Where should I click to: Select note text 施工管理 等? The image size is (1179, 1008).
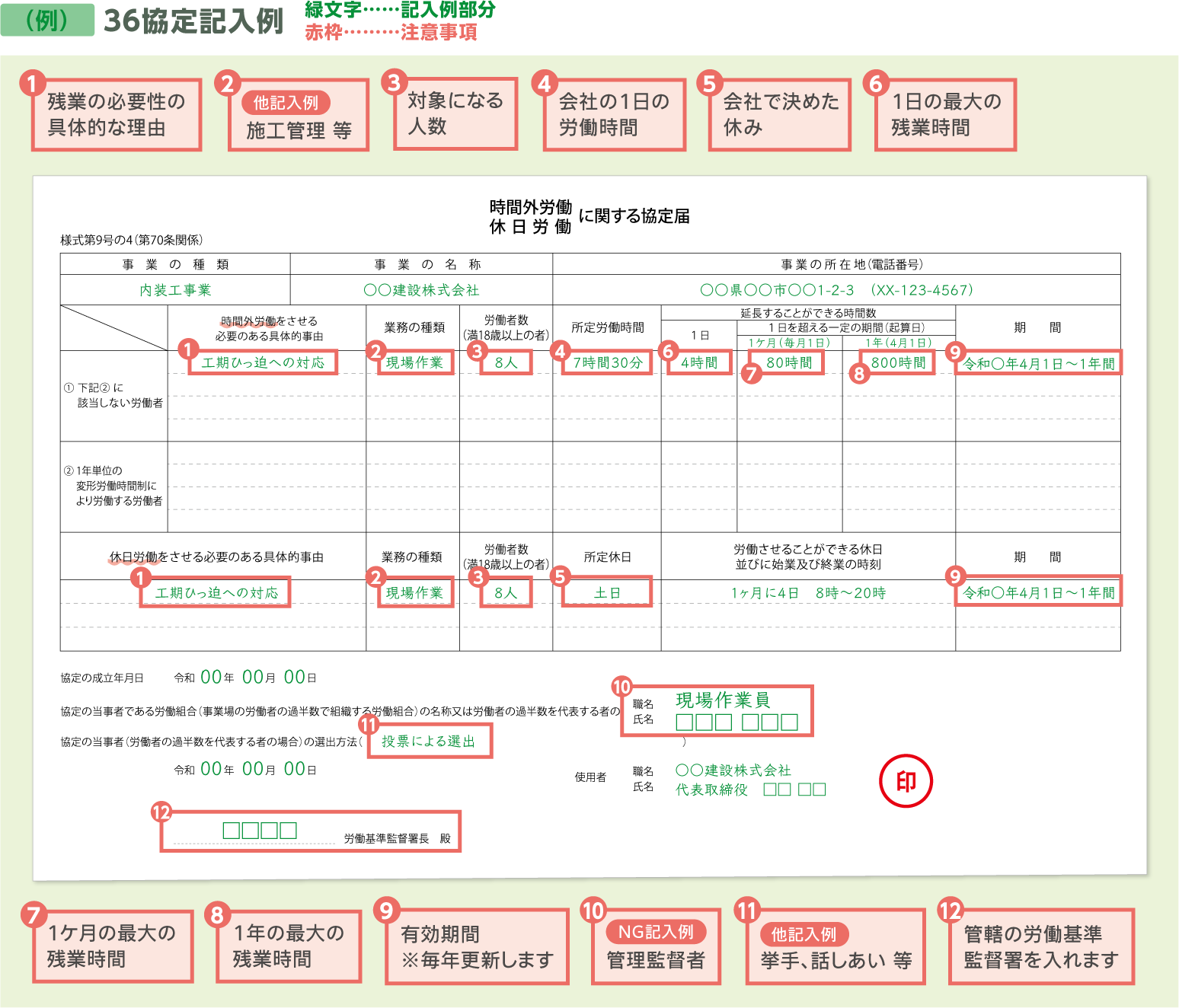point(299,131)
